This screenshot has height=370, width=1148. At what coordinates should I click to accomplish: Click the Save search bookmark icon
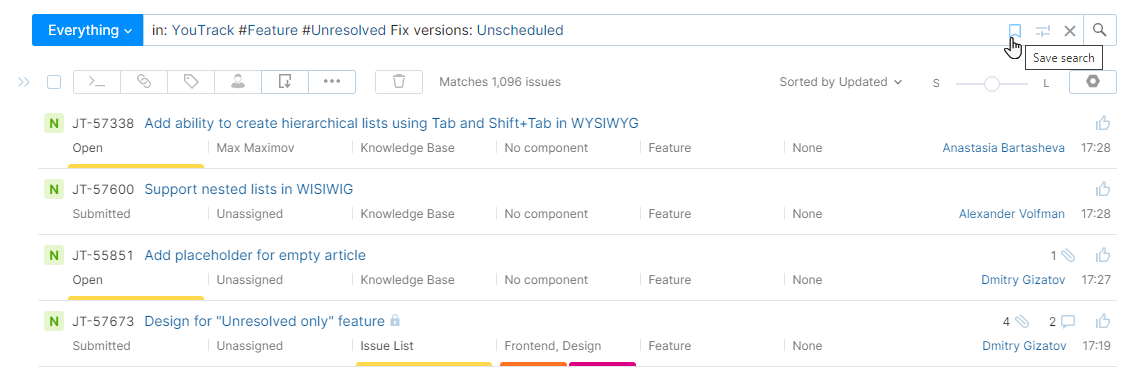point(1015,31)
